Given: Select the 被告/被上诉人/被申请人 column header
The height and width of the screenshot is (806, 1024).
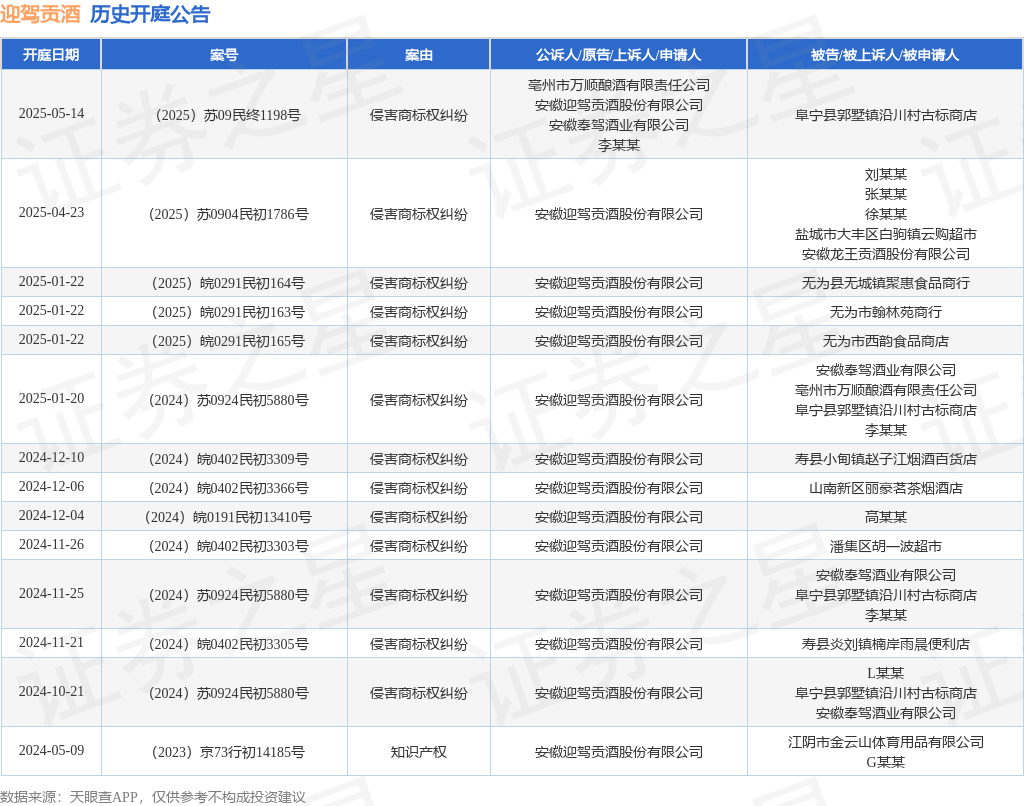Looking at the screenshot, I should pyautogui.click(x=886, y=55).
